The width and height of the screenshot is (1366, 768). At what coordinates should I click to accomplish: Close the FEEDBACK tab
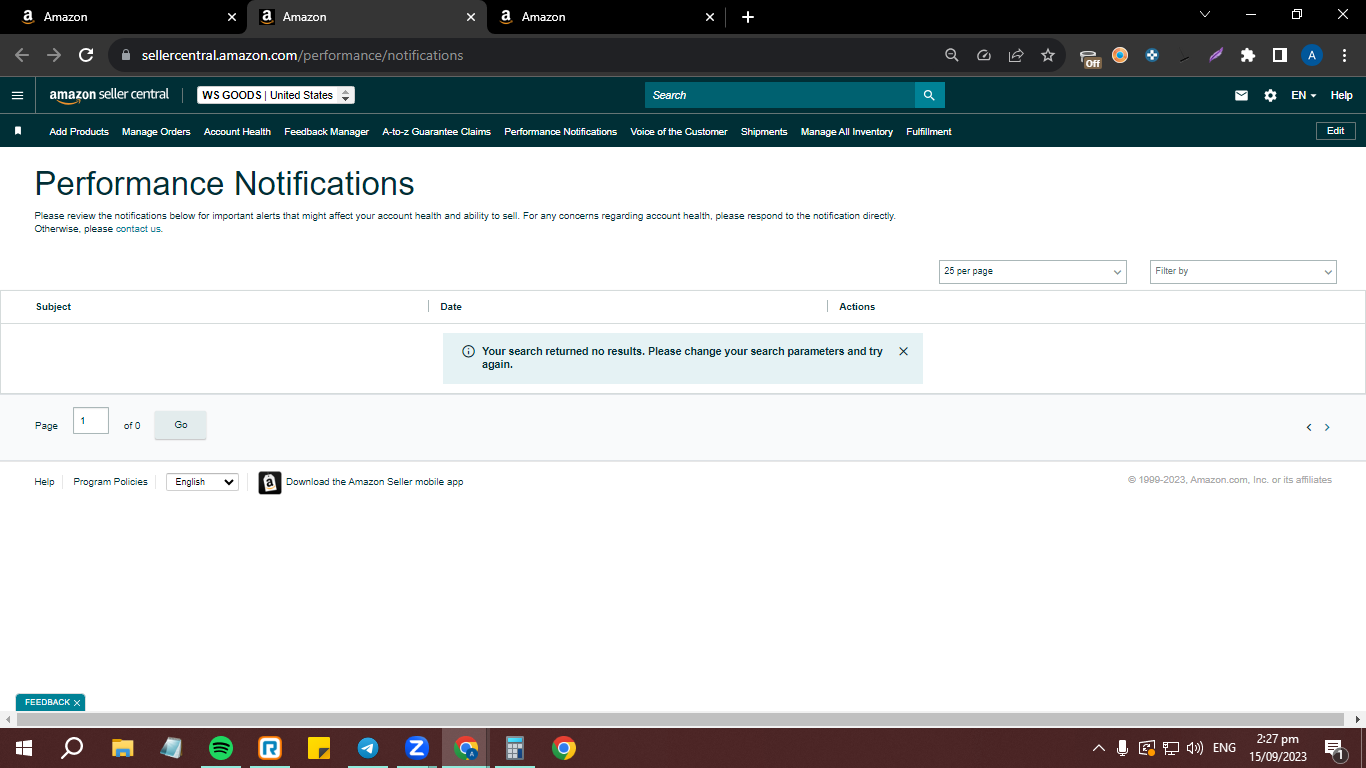[76, 703]
